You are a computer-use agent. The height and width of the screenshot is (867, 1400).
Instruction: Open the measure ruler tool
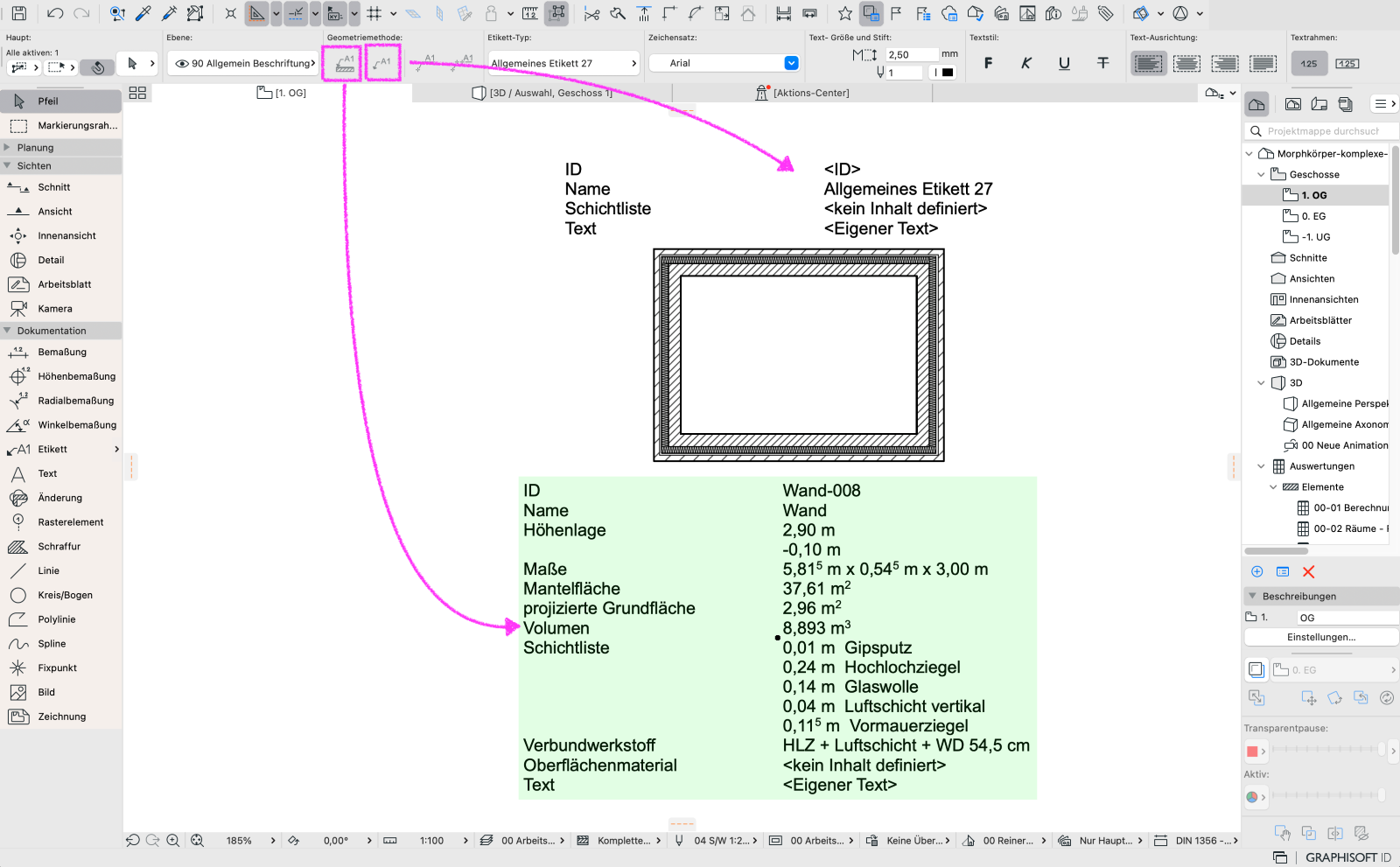[530, 13]
